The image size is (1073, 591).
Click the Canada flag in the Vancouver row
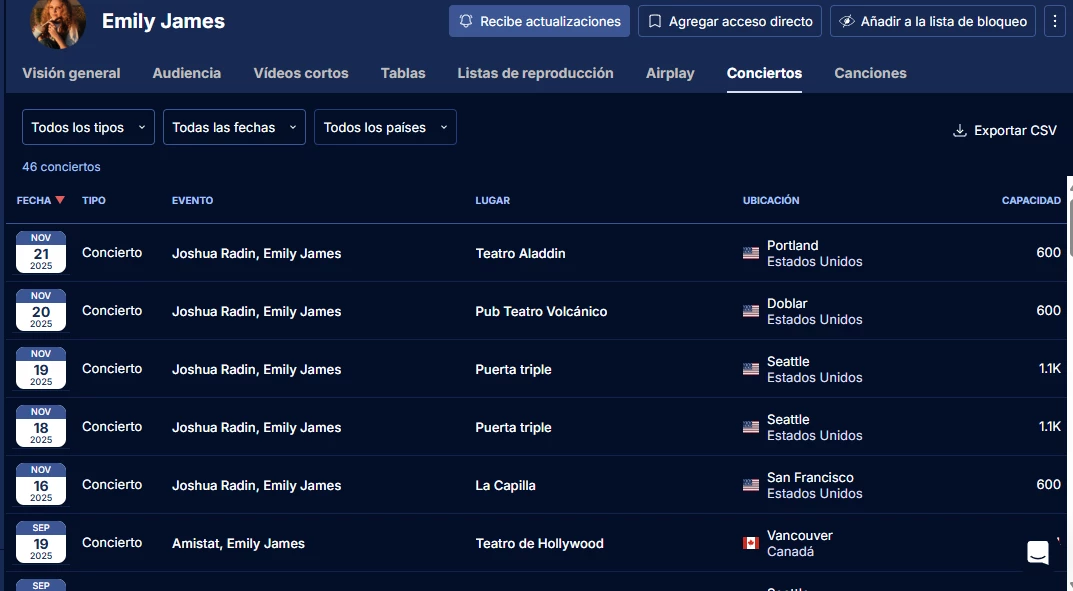[x=751, y=543]
